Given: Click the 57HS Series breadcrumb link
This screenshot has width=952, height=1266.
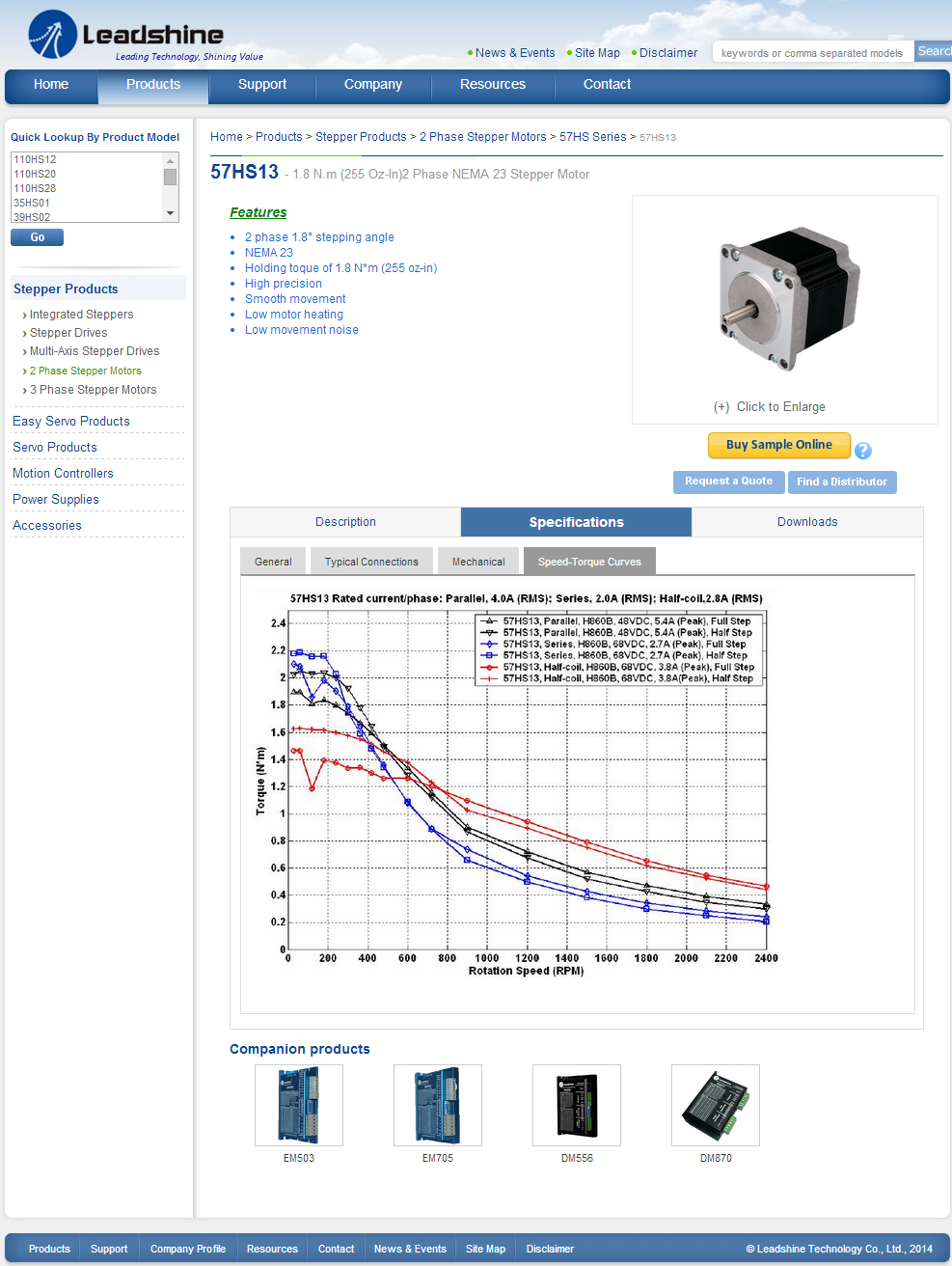Looking at the screenshot, I should click(x=593, y=137).
